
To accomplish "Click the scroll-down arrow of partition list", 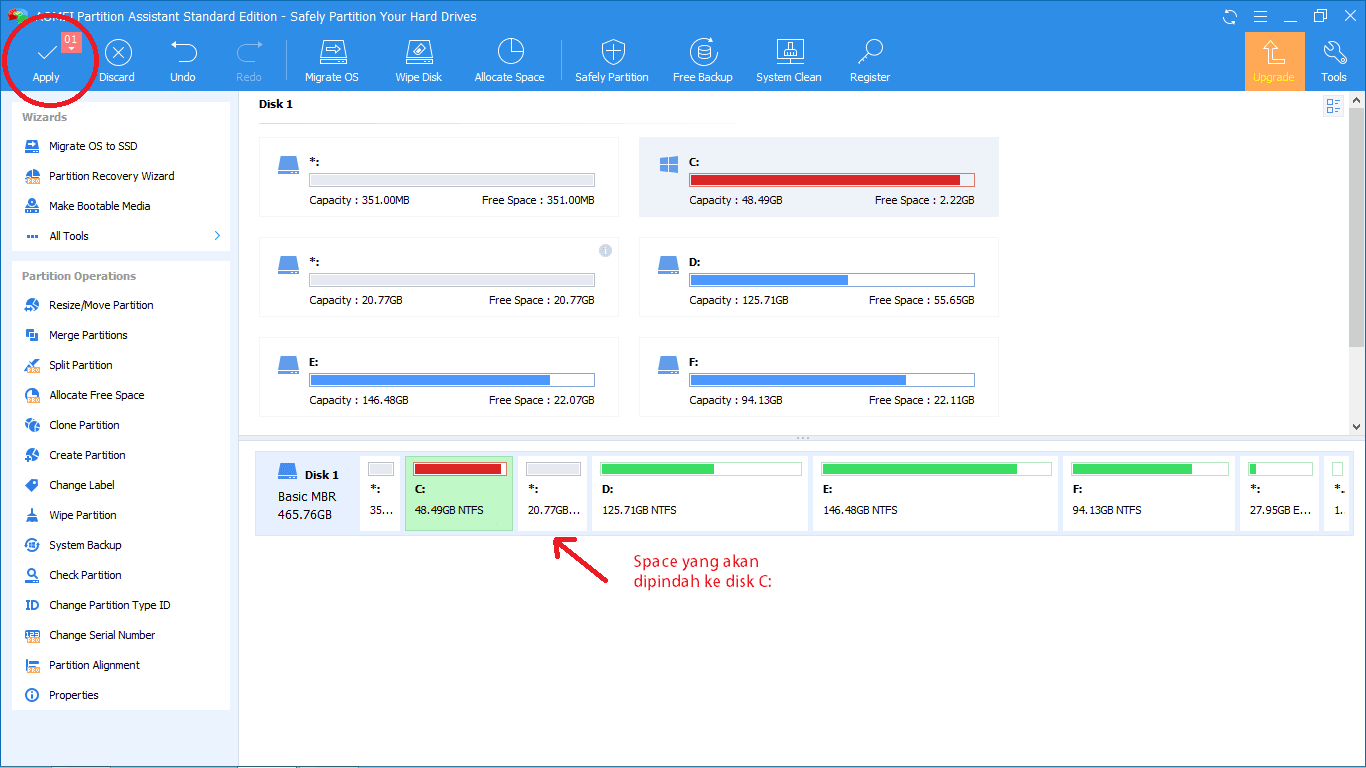I will 1357,426.
